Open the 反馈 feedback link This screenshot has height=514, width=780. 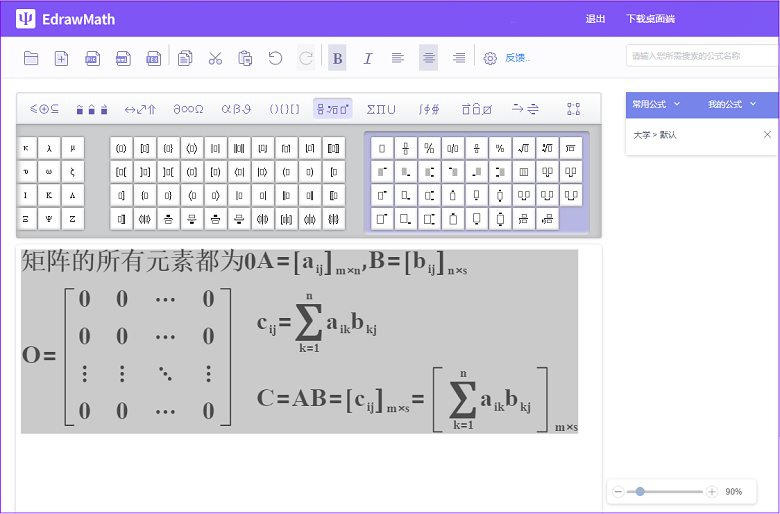pos(517,58)
